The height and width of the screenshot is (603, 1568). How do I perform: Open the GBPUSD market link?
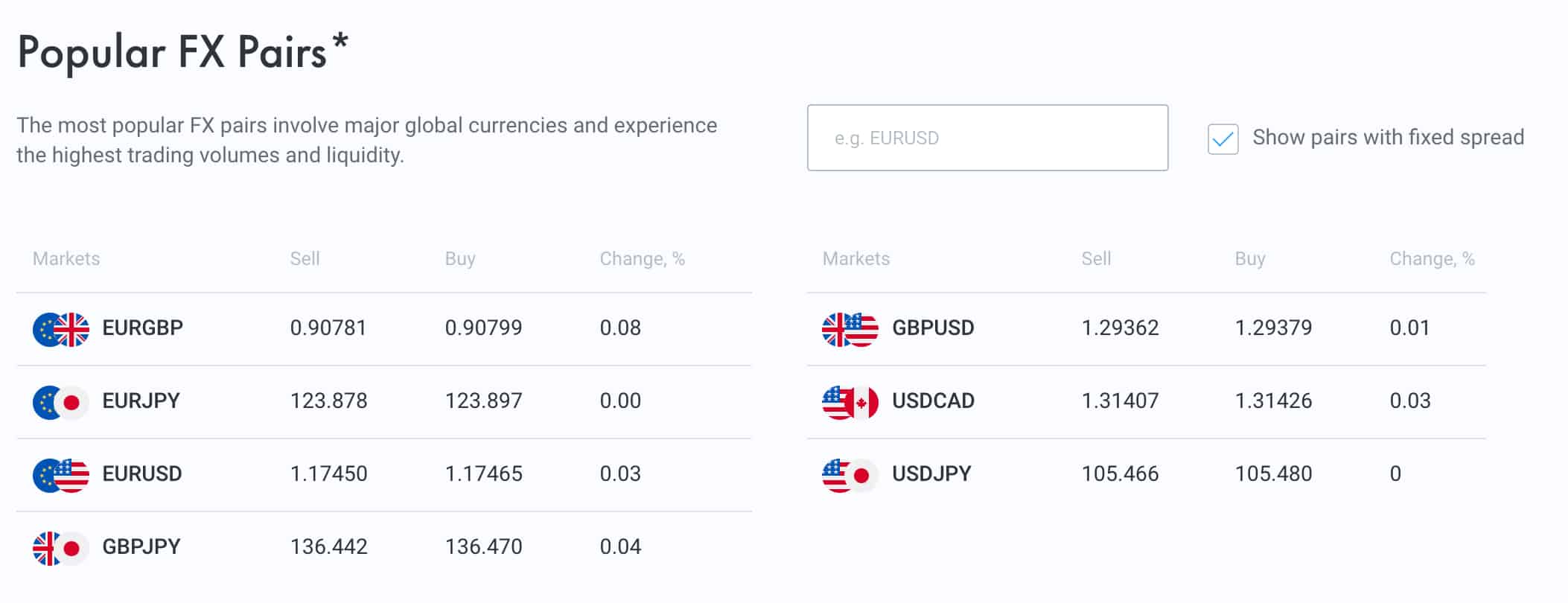pyautogui.click(x=933, y=328)
